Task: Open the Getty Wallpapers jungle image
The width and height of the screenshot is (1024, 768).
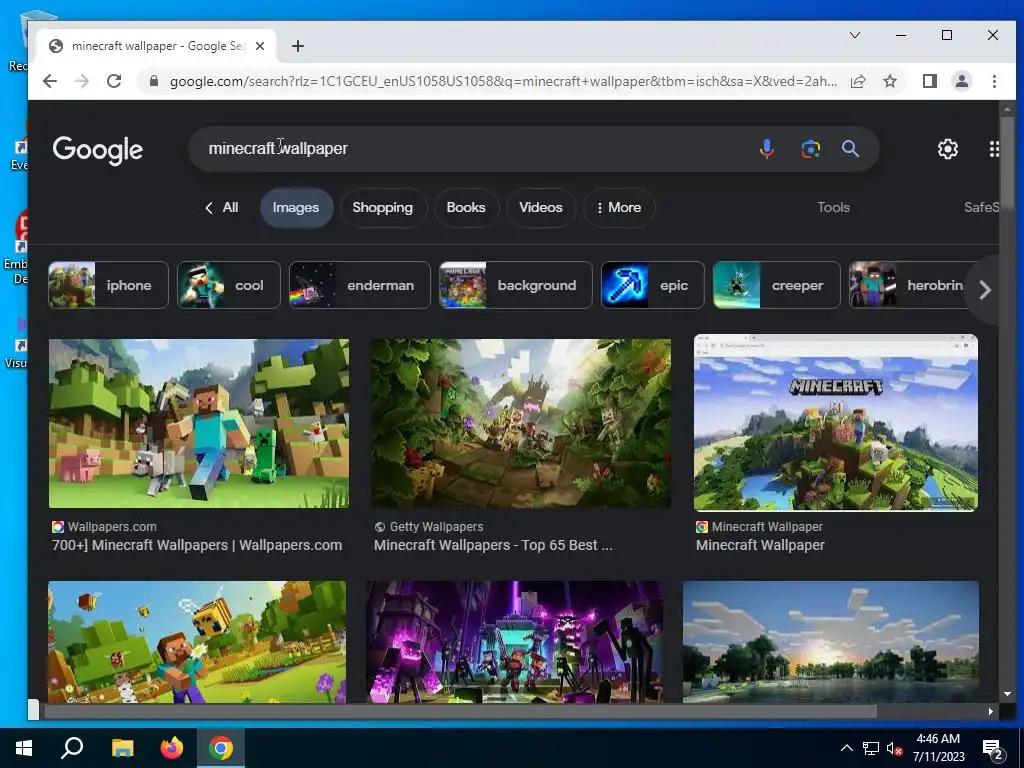Action: click(x=521, y=423)
